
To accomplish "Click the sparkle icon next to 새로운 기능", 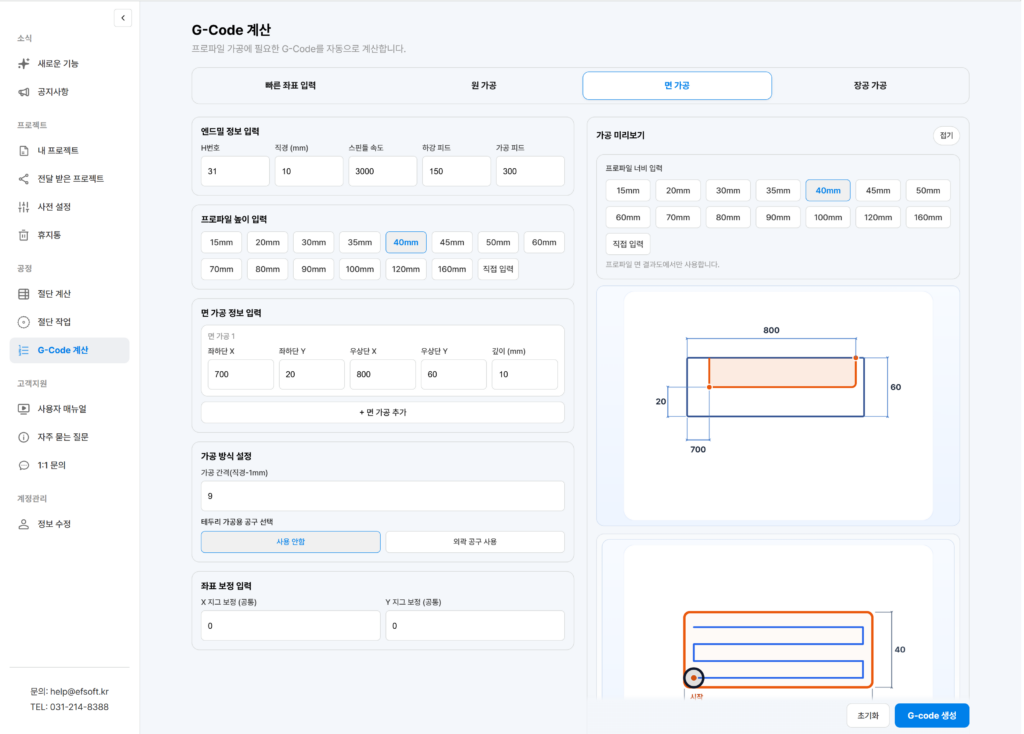I will [x=24, y=63].
